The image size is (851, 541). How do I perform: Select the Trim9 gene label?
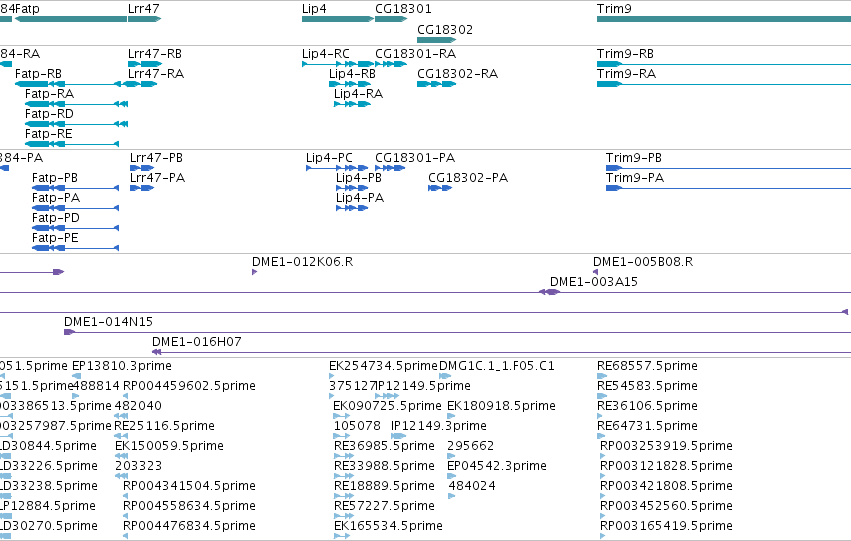614,9
